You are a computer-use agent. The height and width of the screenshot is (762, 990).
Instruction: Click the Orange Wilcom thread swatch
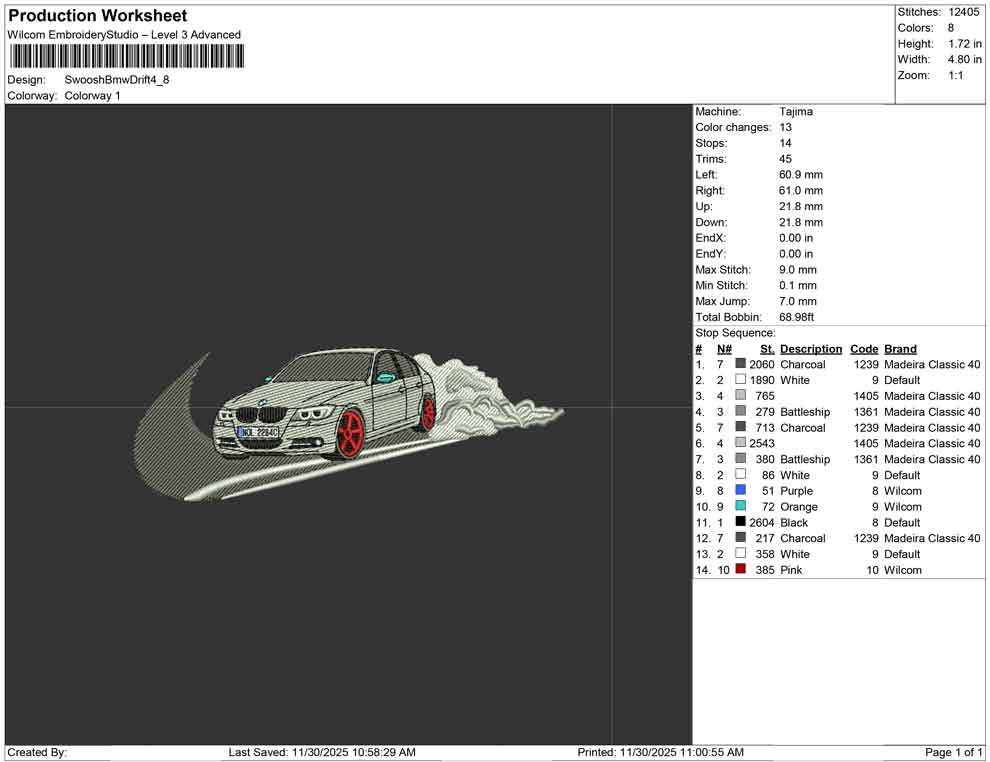pyautogui.click(x=740, y=507)
